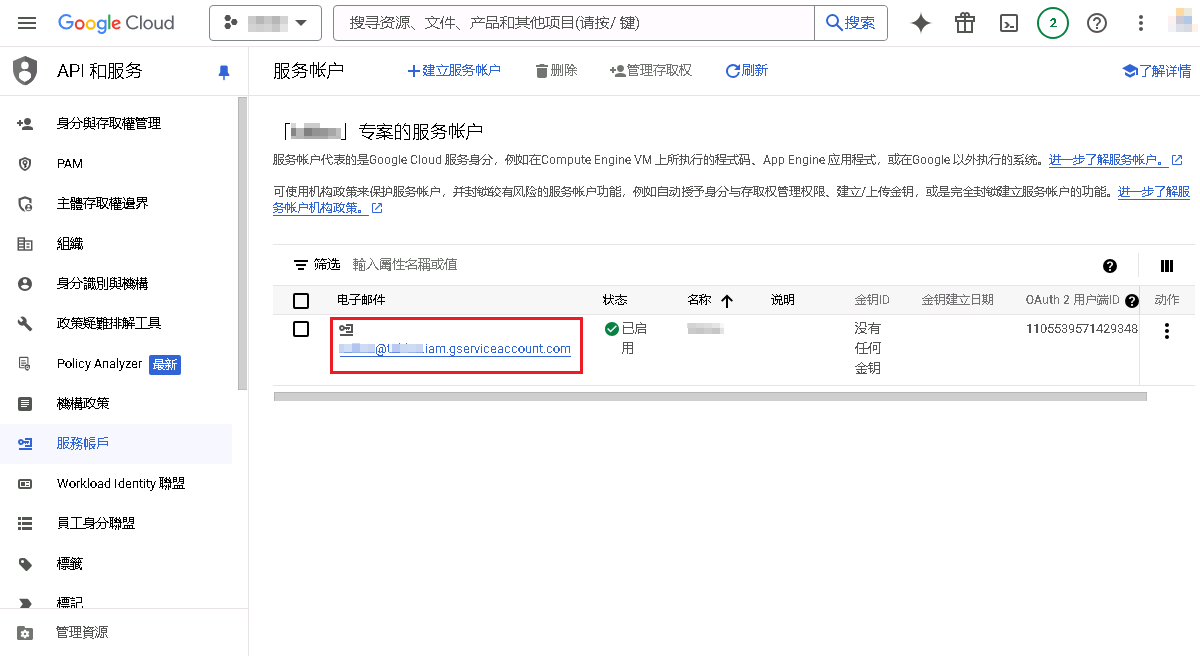Open notifications badge showing 2
This screenshot has height=656, width=1200.
[x=1053, y=23]
